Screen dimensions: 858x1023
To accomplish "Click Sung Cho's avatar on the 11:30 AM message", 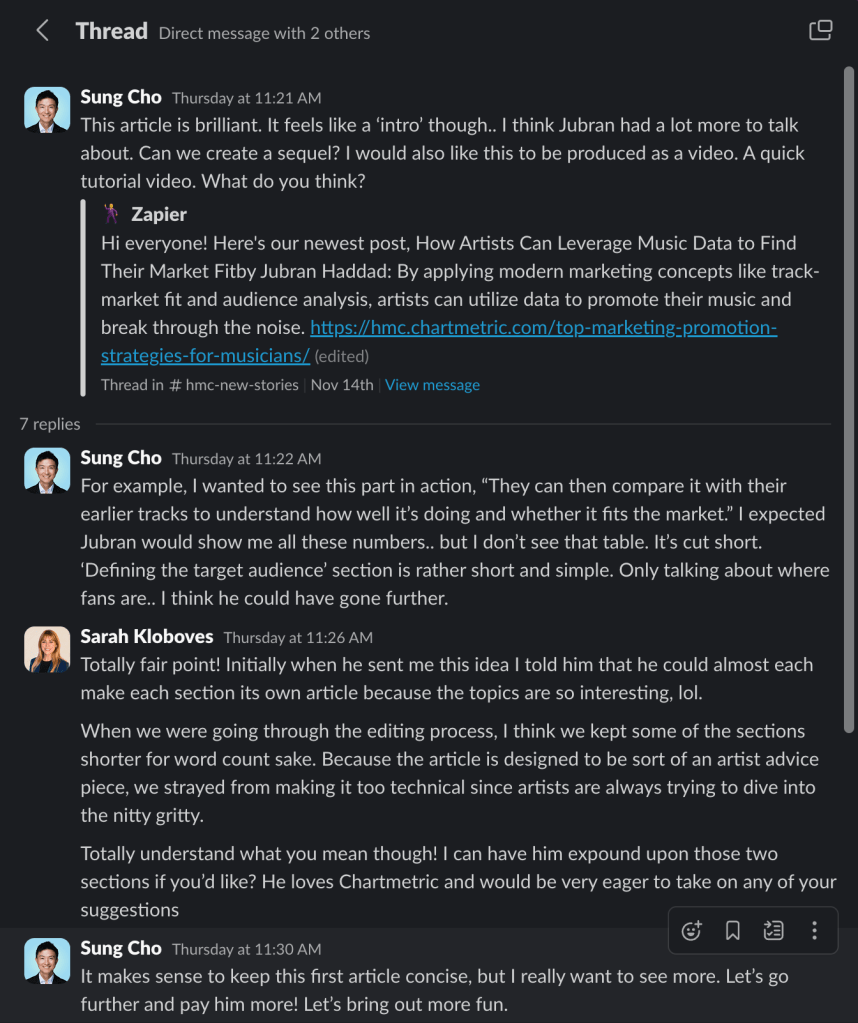I will [x=47, y=961].
